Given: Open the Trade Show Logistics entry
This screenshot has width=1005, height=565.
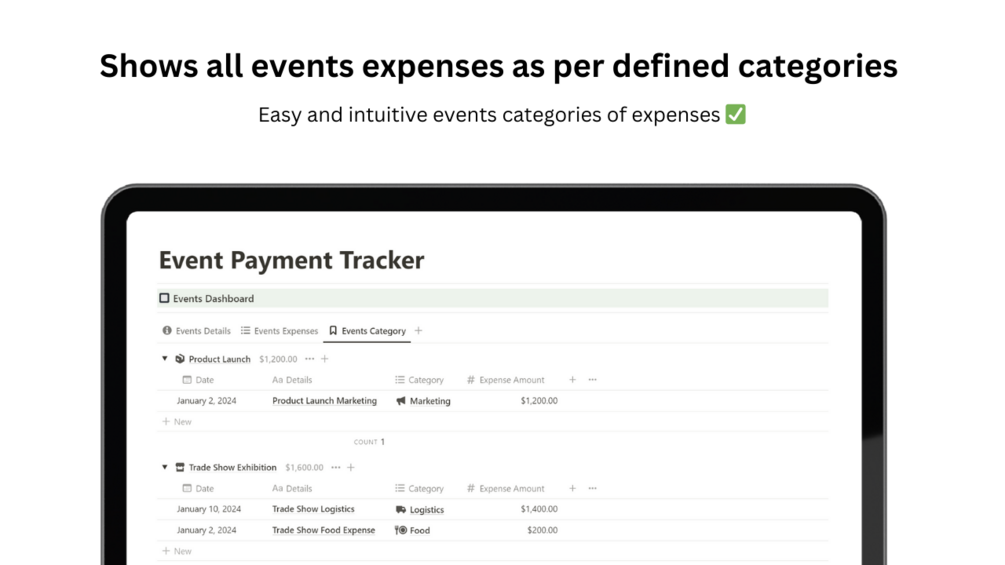Looking at the screenshot, I should point(313,509).
